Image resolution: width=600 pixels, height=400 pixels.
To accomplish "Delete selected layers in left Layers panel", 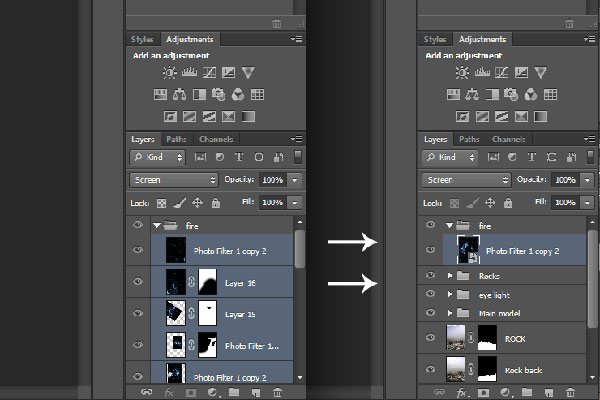I will point(277,392).
